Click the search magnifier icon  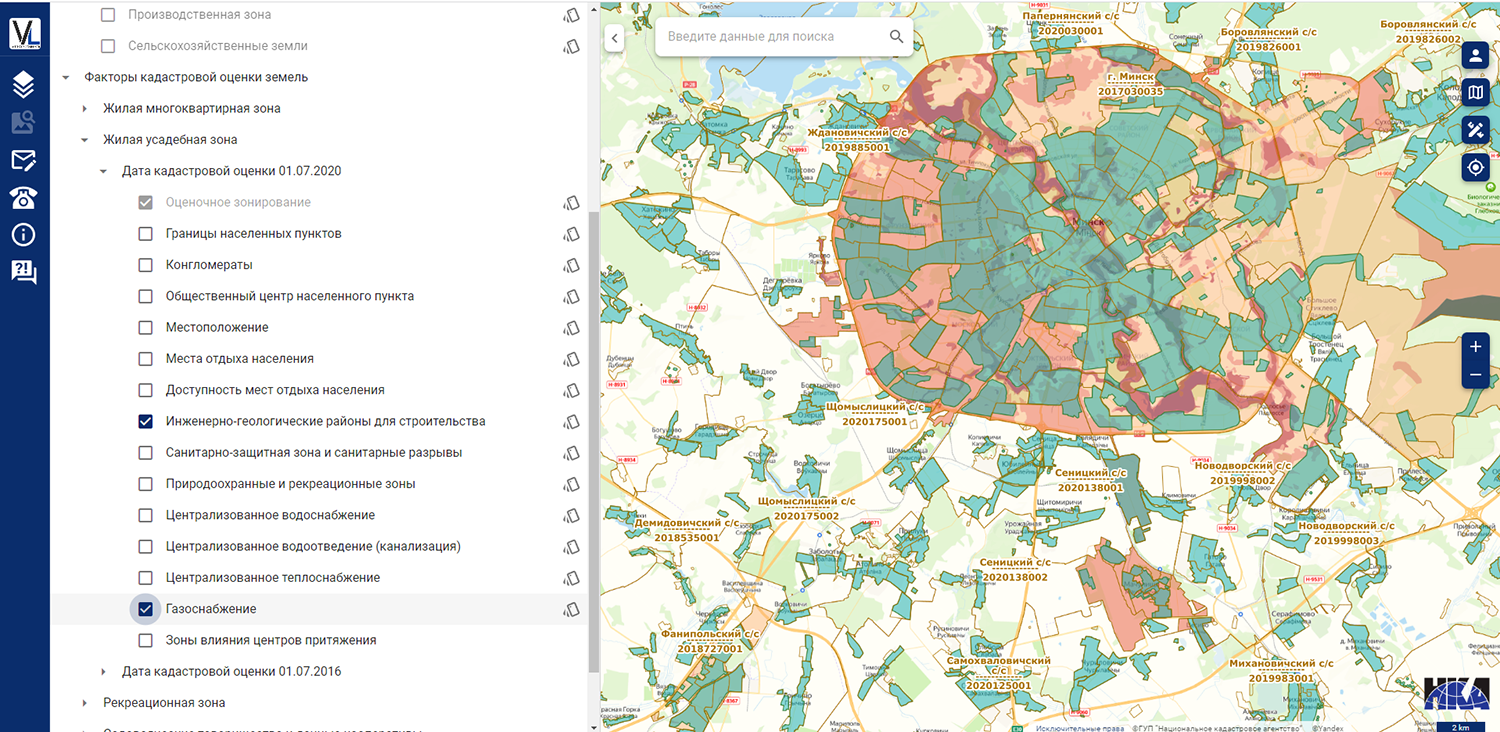tap(896, 37)
